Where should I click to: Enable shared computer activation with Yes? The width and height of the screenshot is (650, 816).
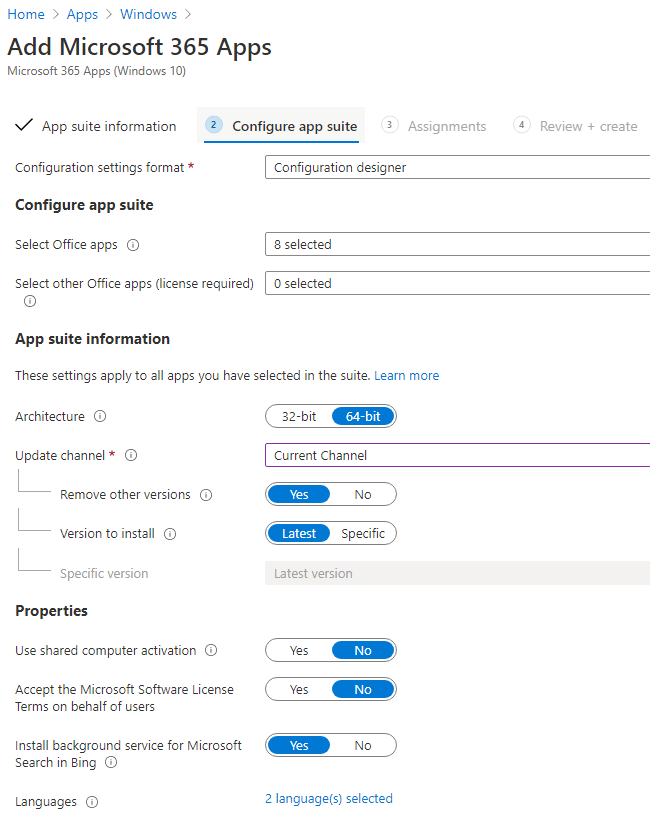click(x=299, y=651)
